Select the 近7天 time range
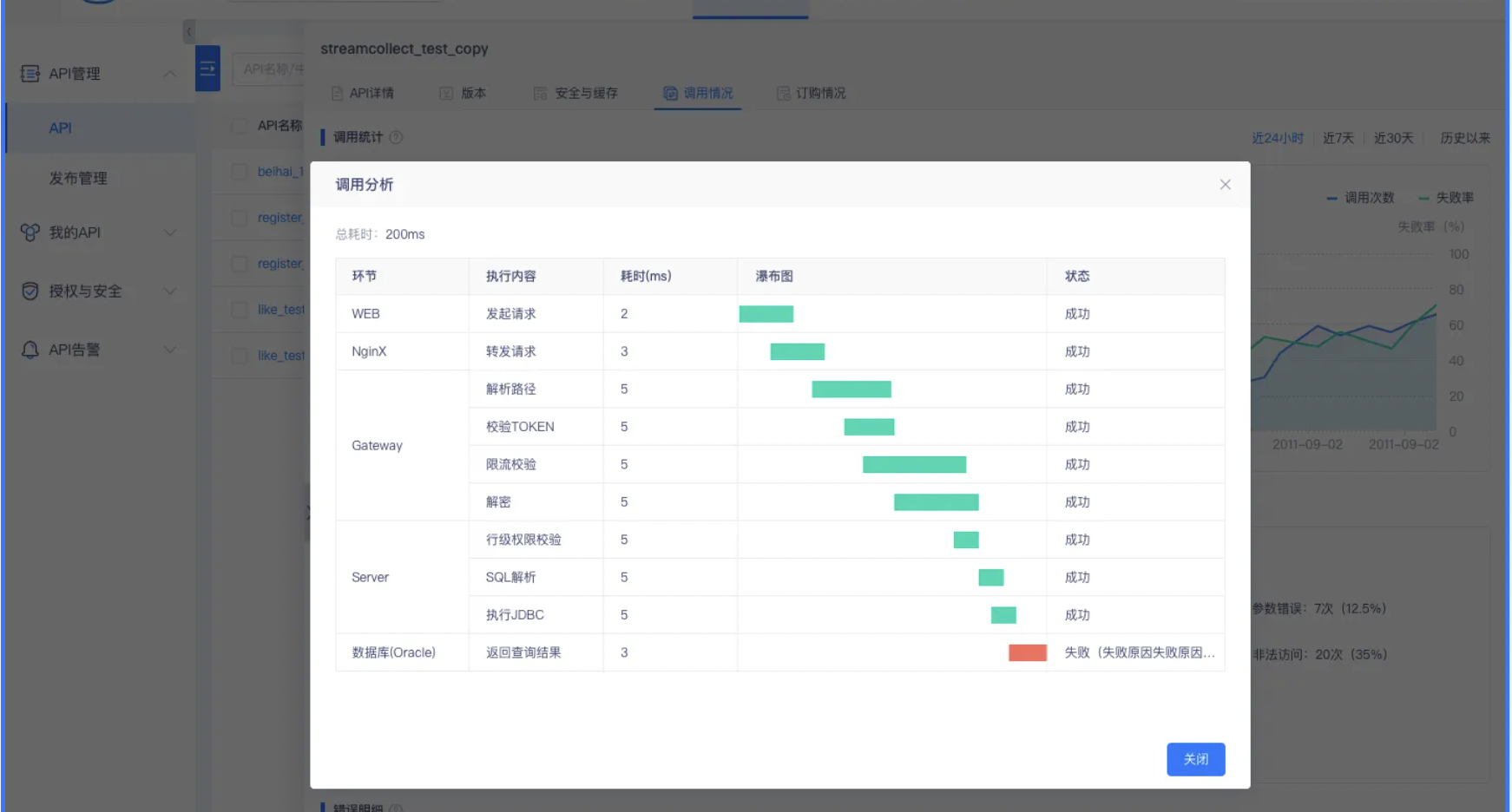The image size is (1512, 812). (x=1338, y=138)
